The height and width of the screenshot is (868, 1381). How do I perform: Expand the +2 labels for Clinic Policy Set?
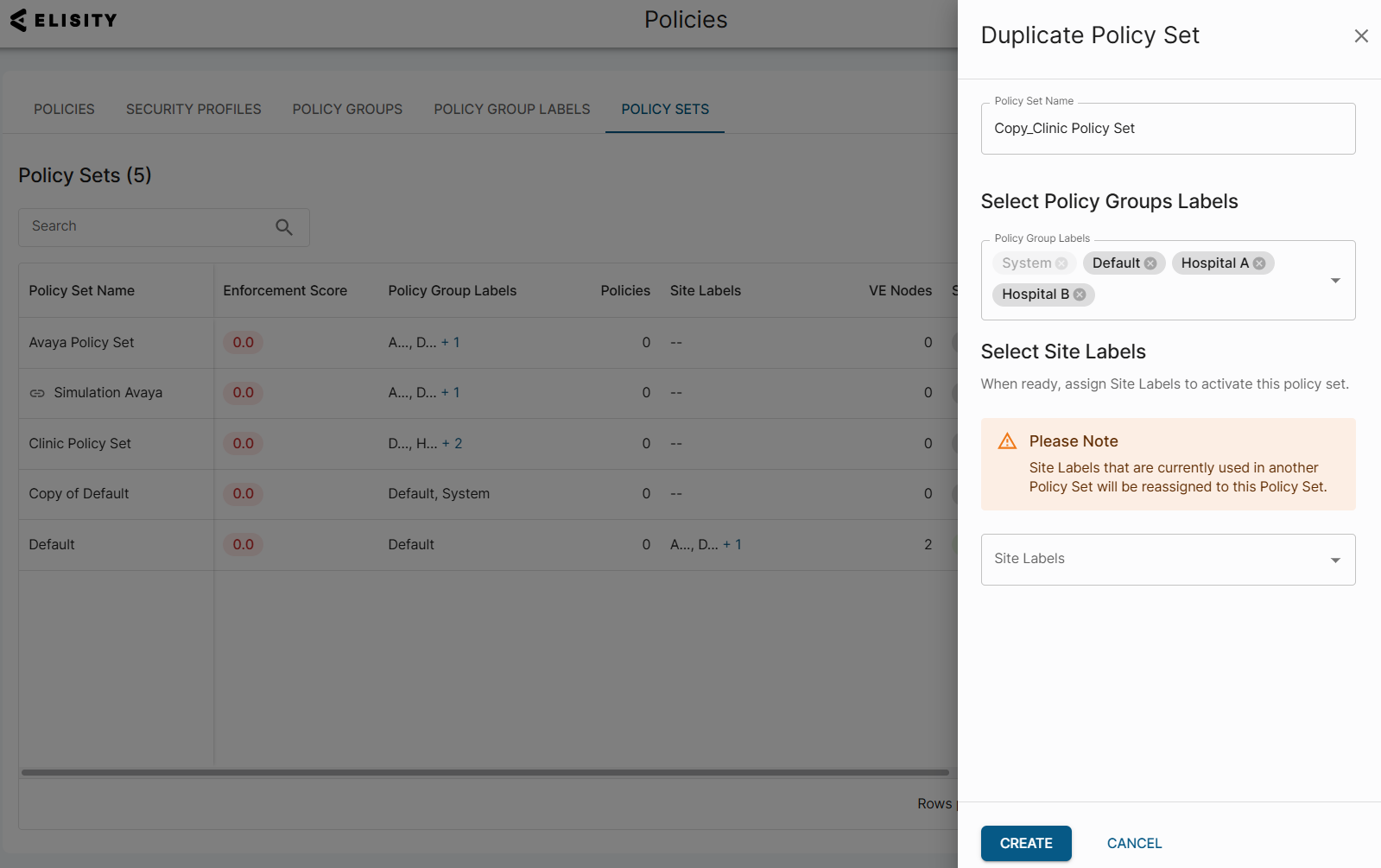[453, 444]
